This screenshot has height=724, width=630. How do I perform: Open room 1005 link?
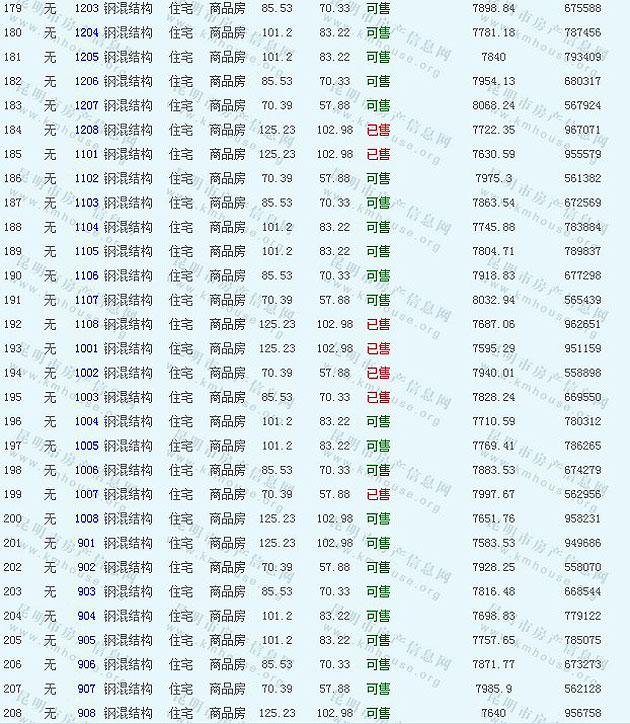coord(87,446)
